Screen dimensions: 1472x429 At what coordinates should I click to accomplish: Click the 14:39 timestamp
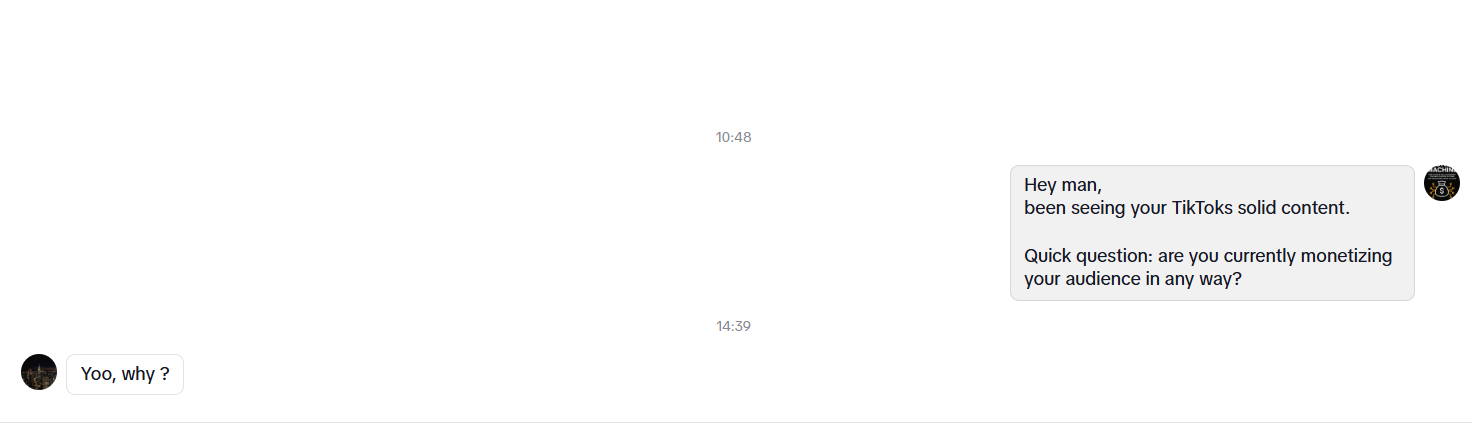click(x=733, y=326)
